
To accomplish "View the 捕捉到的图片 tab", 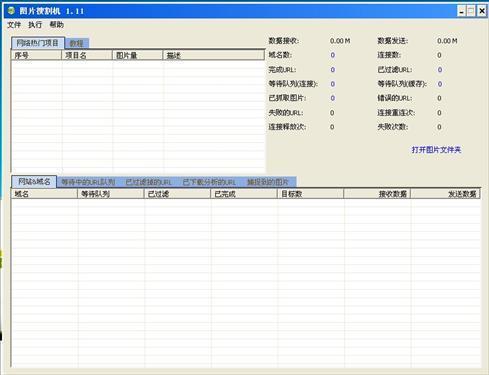I will click(x=268, y=182).
